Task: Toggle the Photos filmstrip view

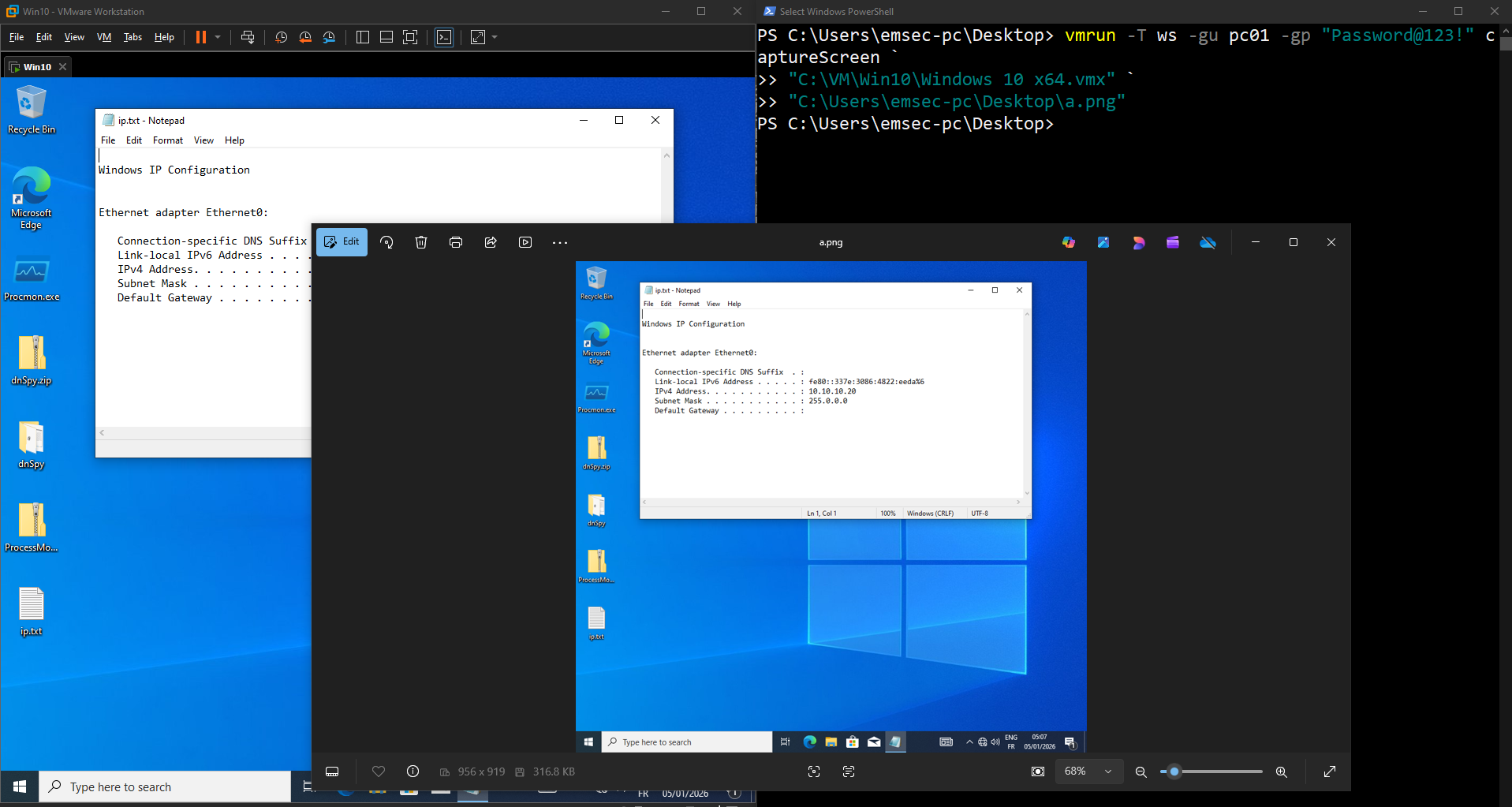Action: tap(332, 772)
